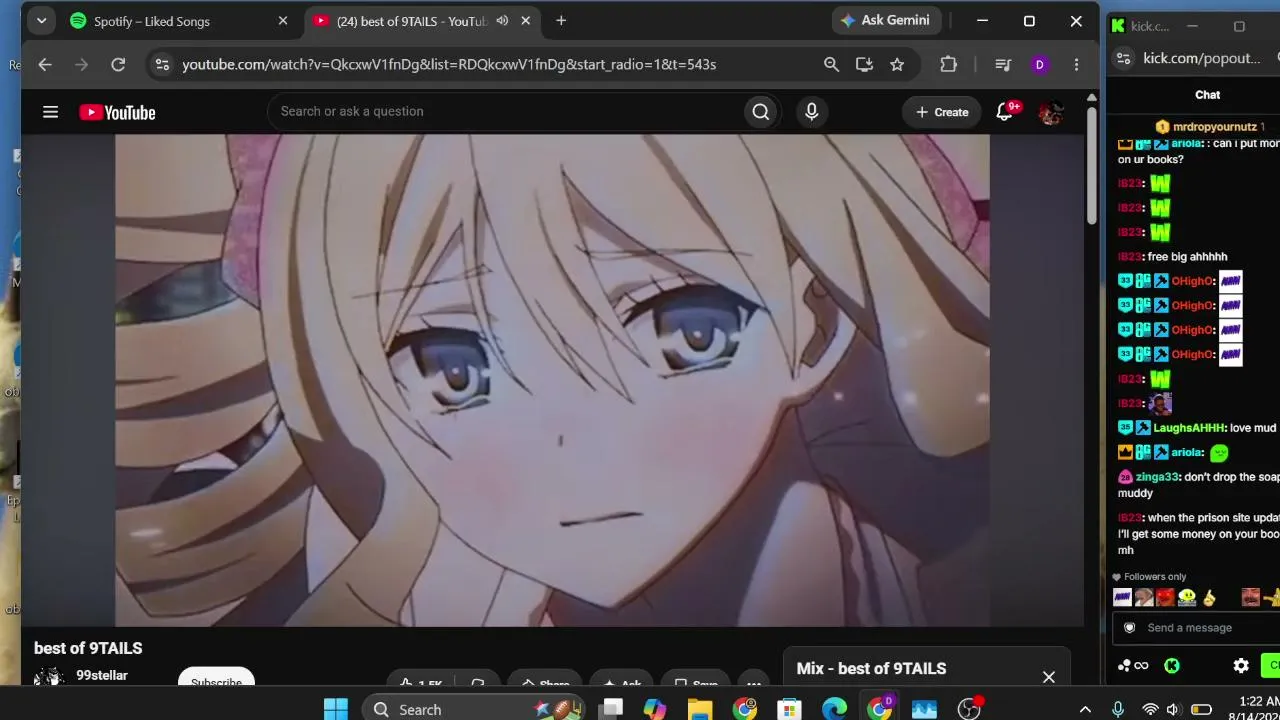Open the taskbar microphone tray icon
The height and width of the screenshot is (720, 1280).
click(1118, 709)
